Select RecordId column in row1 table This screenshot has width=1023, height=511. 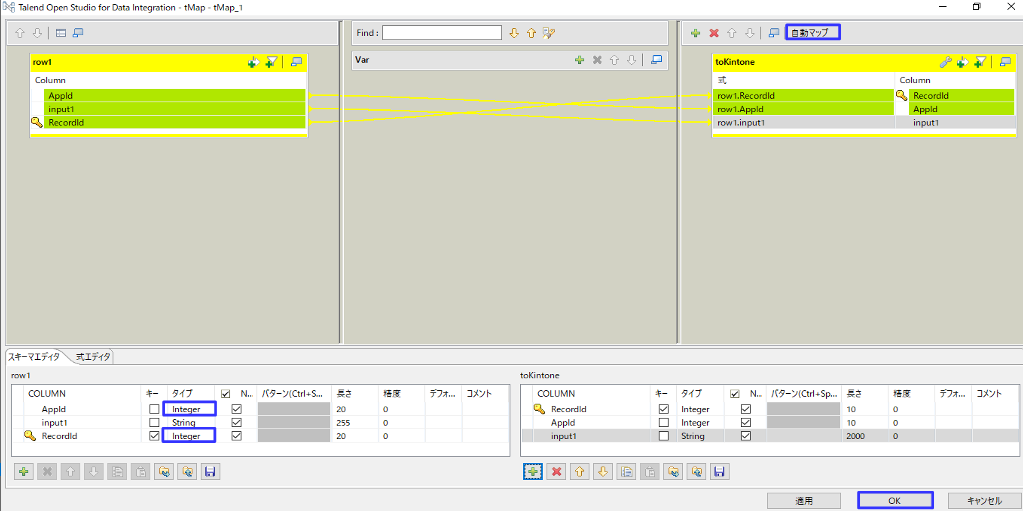click(174, 122)
